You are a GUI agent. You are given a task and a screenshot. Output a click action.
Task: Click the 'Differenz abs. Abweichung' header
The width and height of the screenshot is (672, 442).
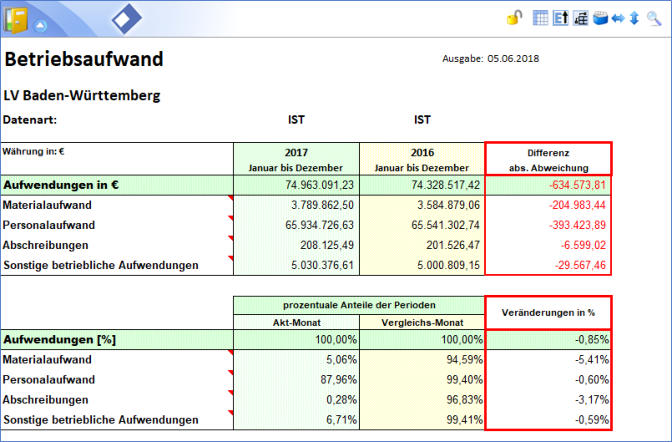[547, 159]
